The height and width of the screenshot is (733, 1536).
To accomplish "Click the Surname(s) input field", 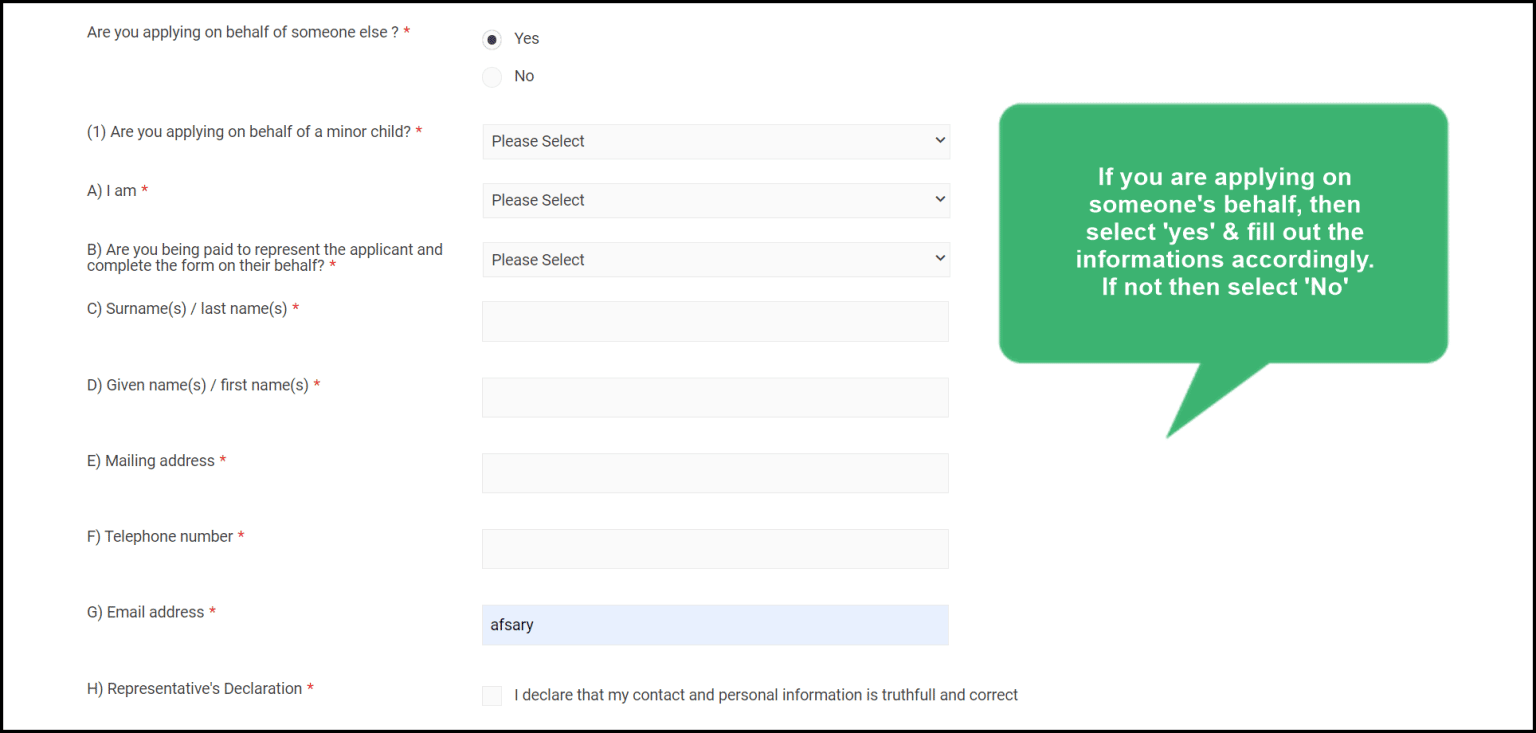I will click(x=715, y=321).
